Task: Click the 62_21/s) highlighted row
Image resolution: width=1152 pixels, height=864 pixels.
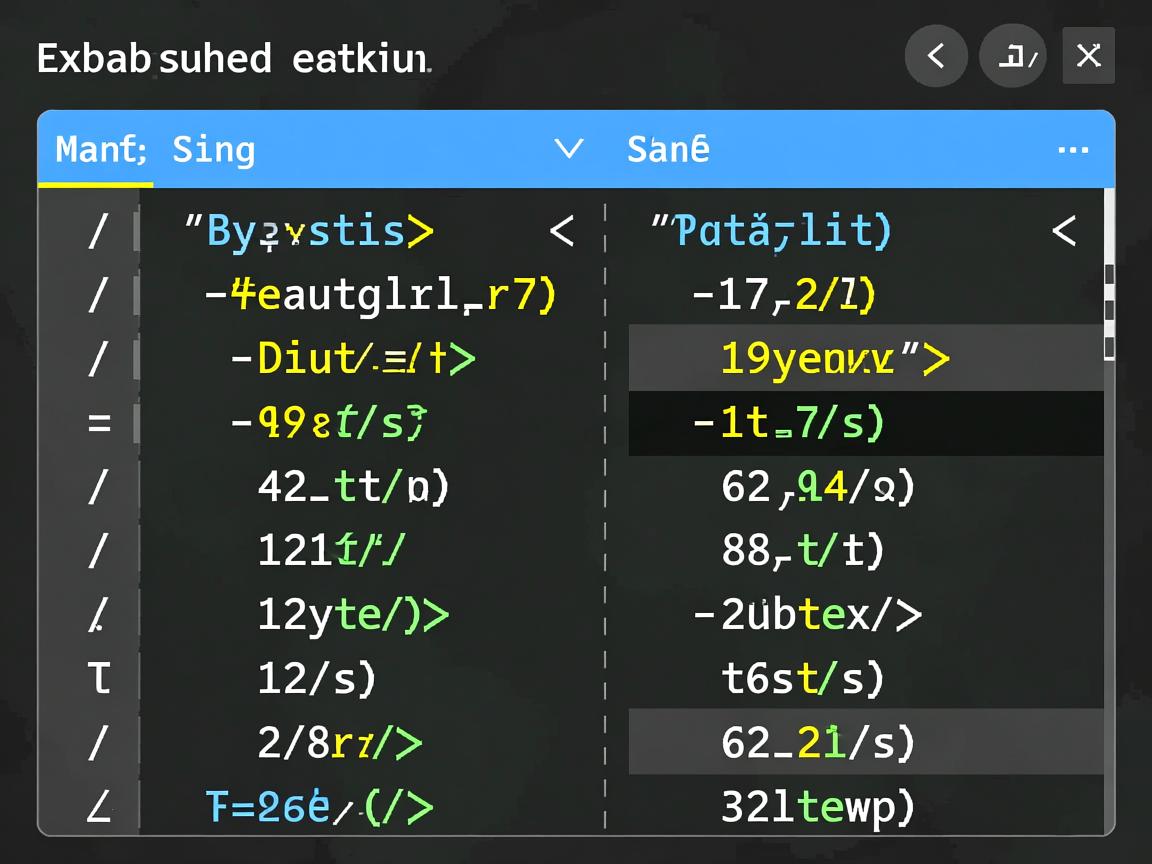Action: pos(817,743)
